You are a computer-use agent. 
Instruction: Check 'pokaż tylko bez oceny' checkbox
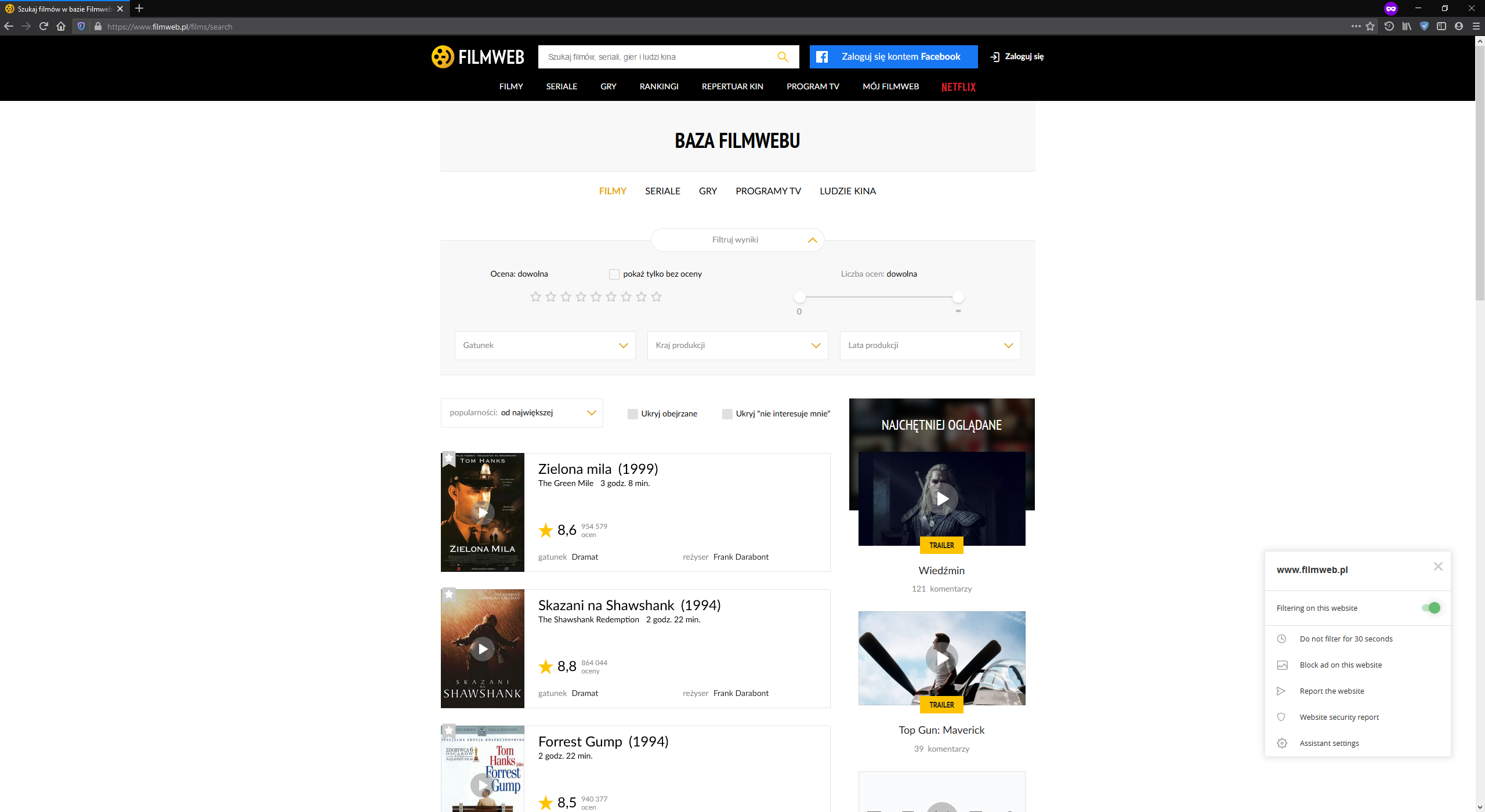coord(614,274)
